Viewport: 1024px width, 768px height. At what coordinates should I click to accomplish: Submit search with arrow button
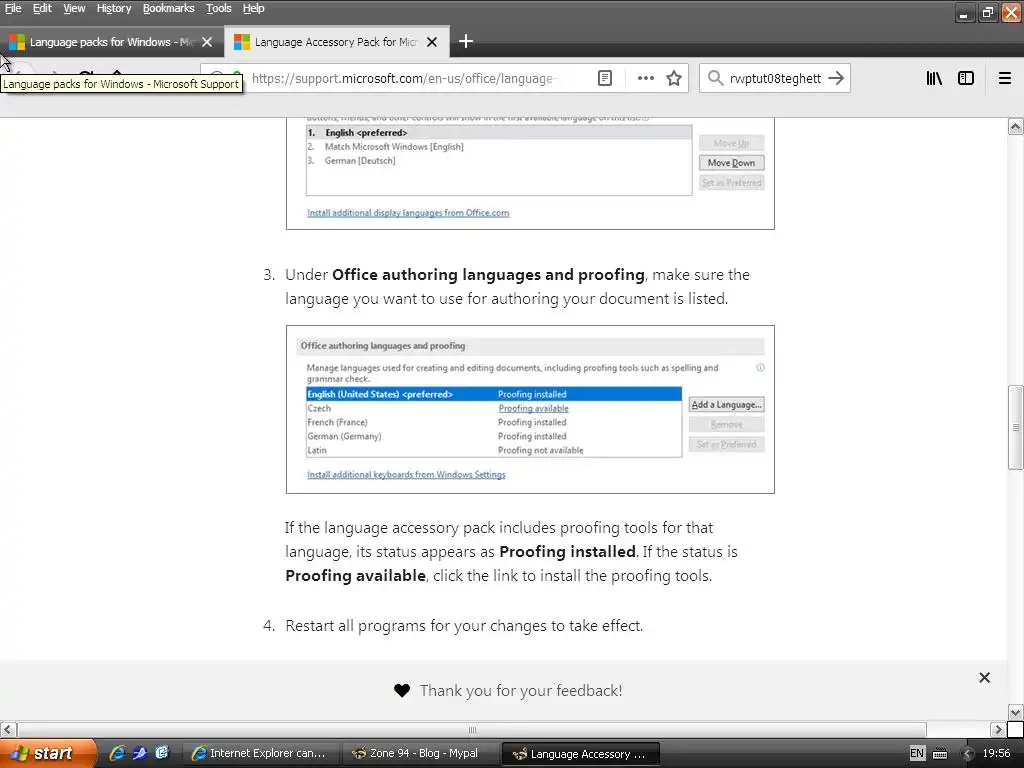click(x=836, y=78)
